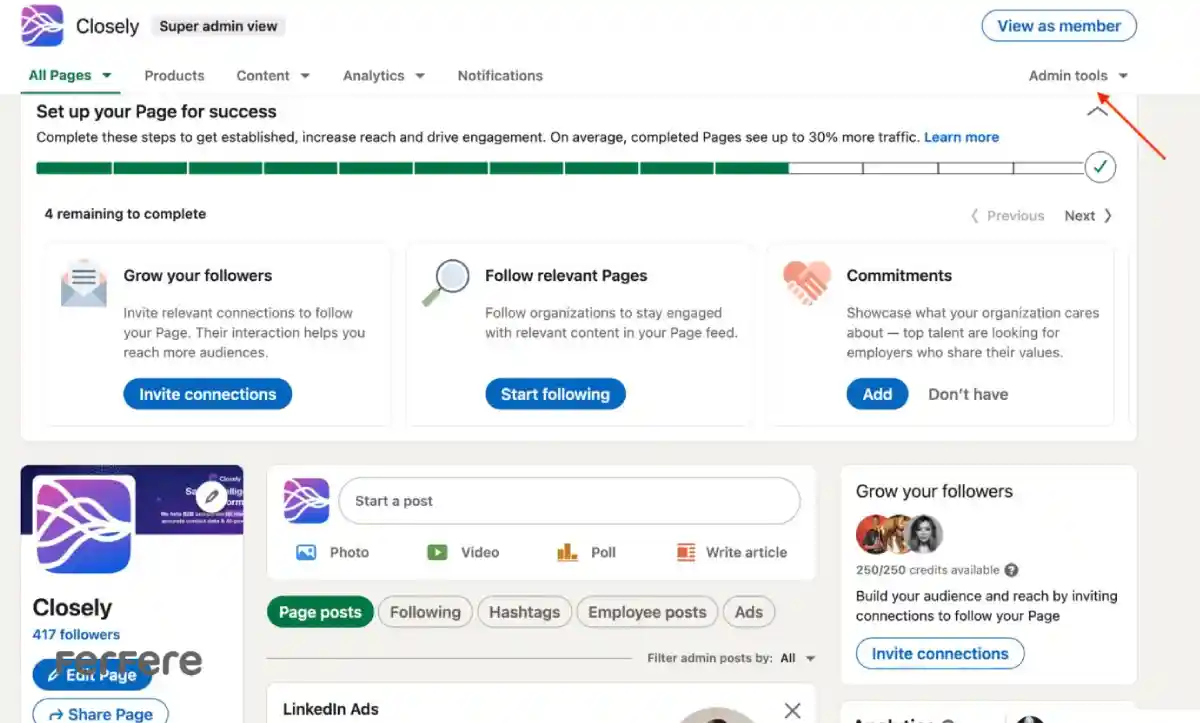Click the envelope icon on Grow your followers step
This screenshot has width=1200, height=723.
pos(83,282)
